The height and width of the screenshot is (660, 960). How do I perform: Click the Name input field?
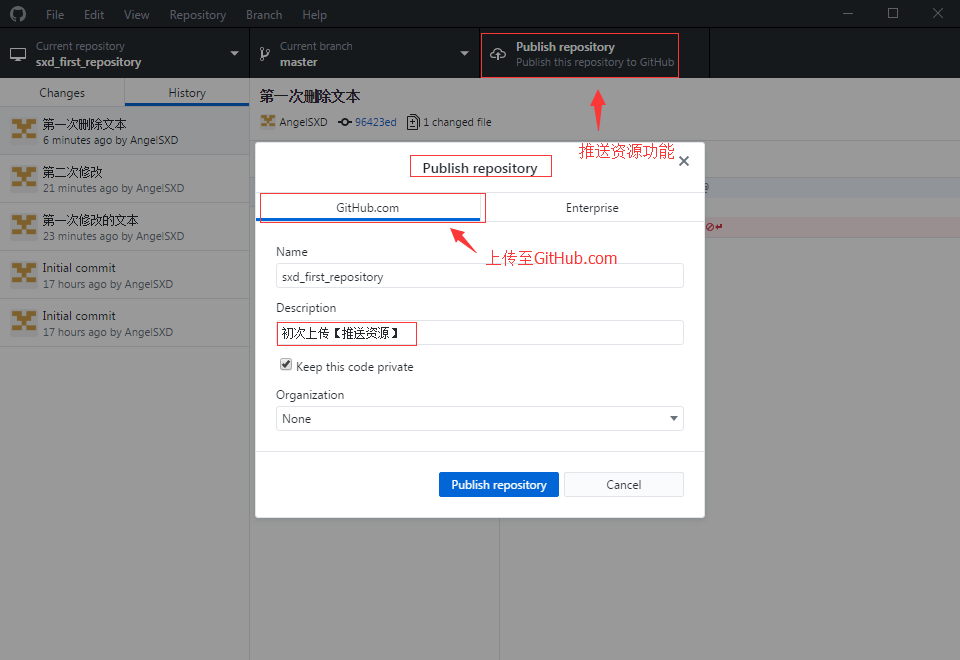479,276
